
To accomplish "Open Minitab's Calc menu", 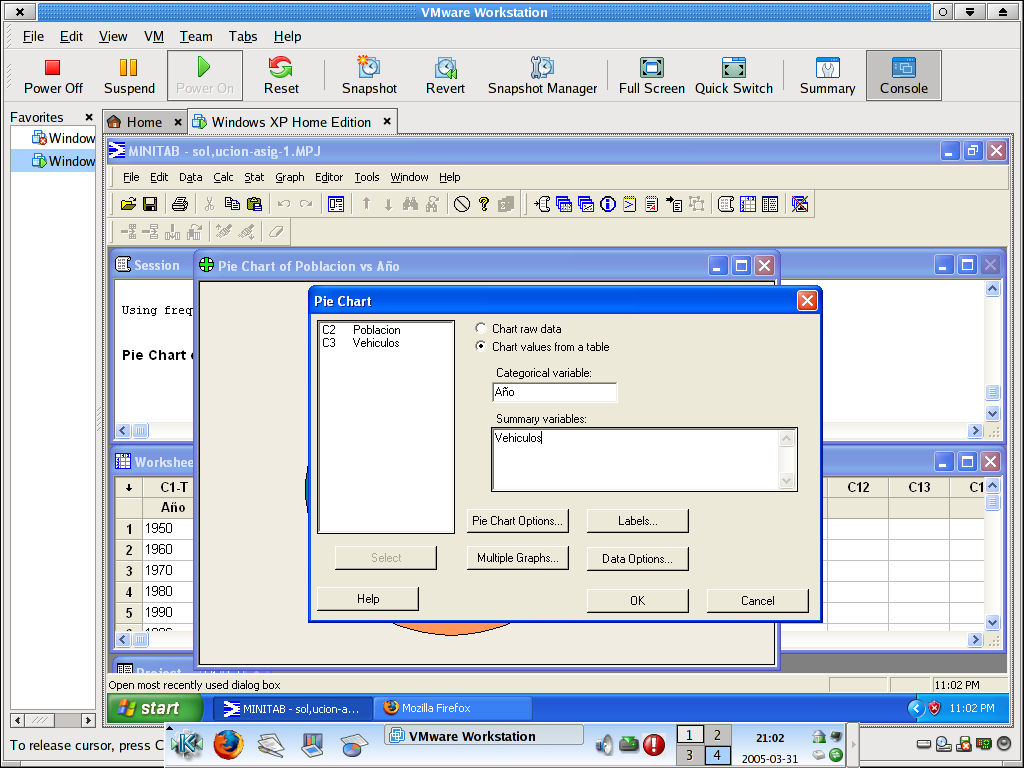I will pos(223,177).
